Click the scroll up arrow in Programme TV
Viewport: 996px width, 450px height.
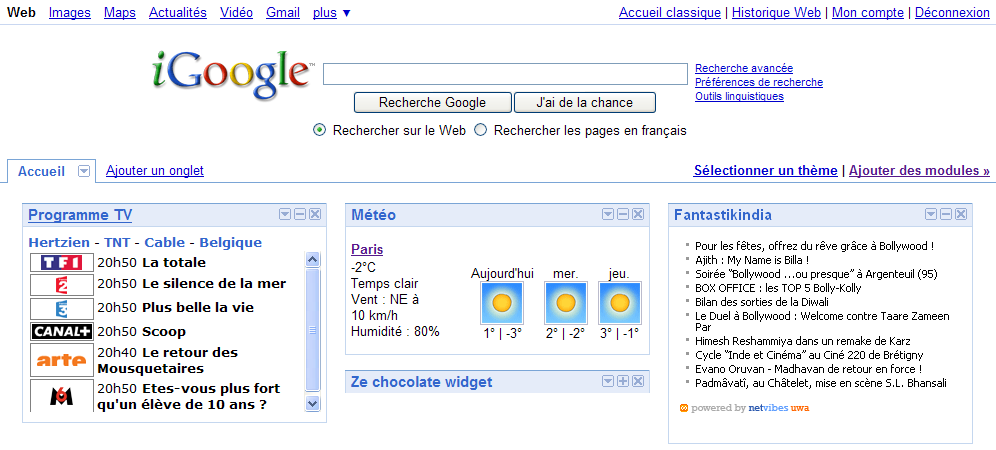coord(313,259)
